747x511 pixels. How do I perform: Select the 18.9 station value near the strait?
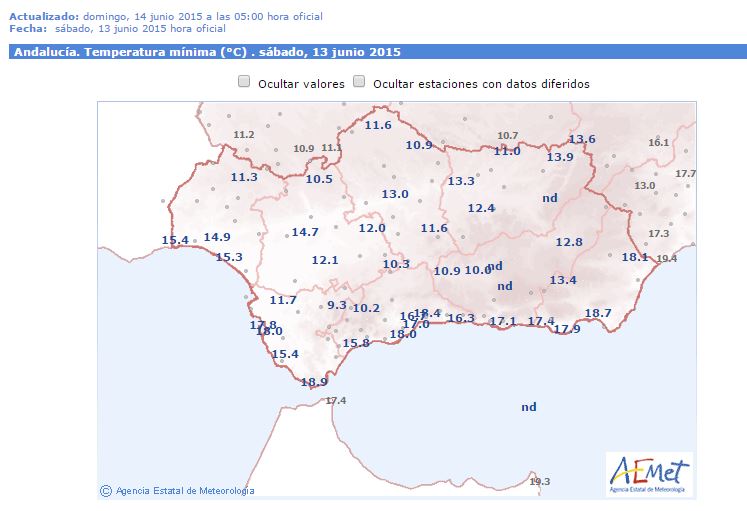point(314,382)
